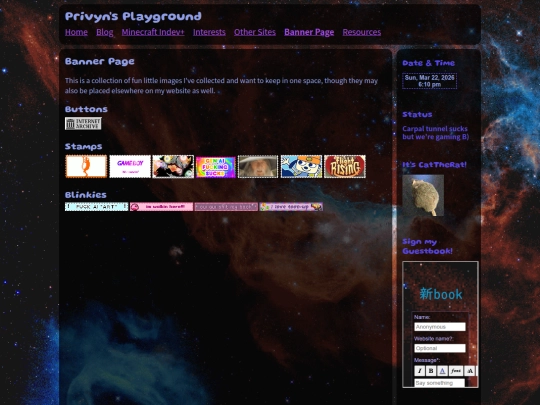Click the Internet Archive button image

click(x=83, y=123)
